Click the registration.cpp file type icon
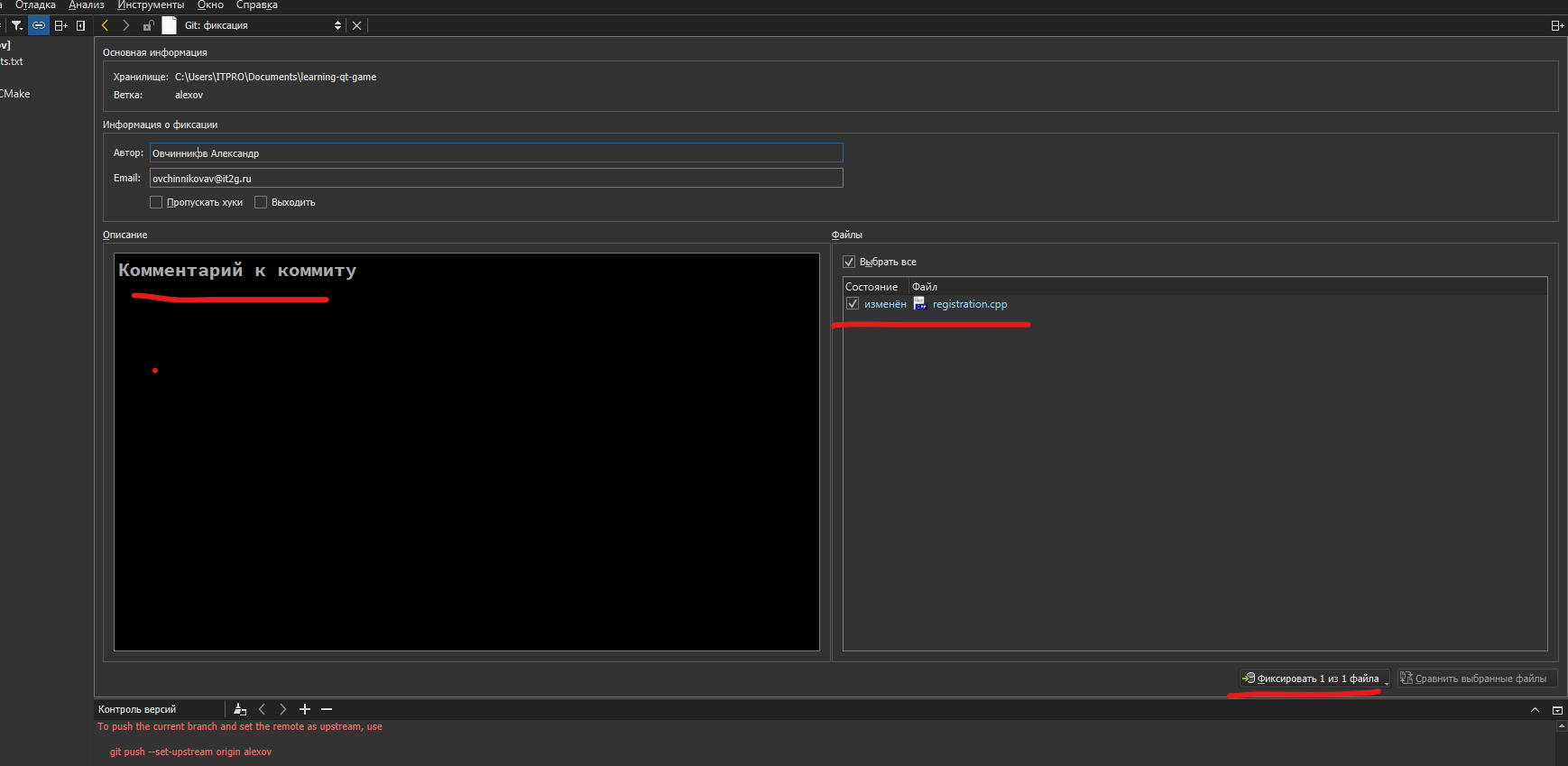Image resolution: width=1568 pixels, height=766 pixels. tap(920, 304)
